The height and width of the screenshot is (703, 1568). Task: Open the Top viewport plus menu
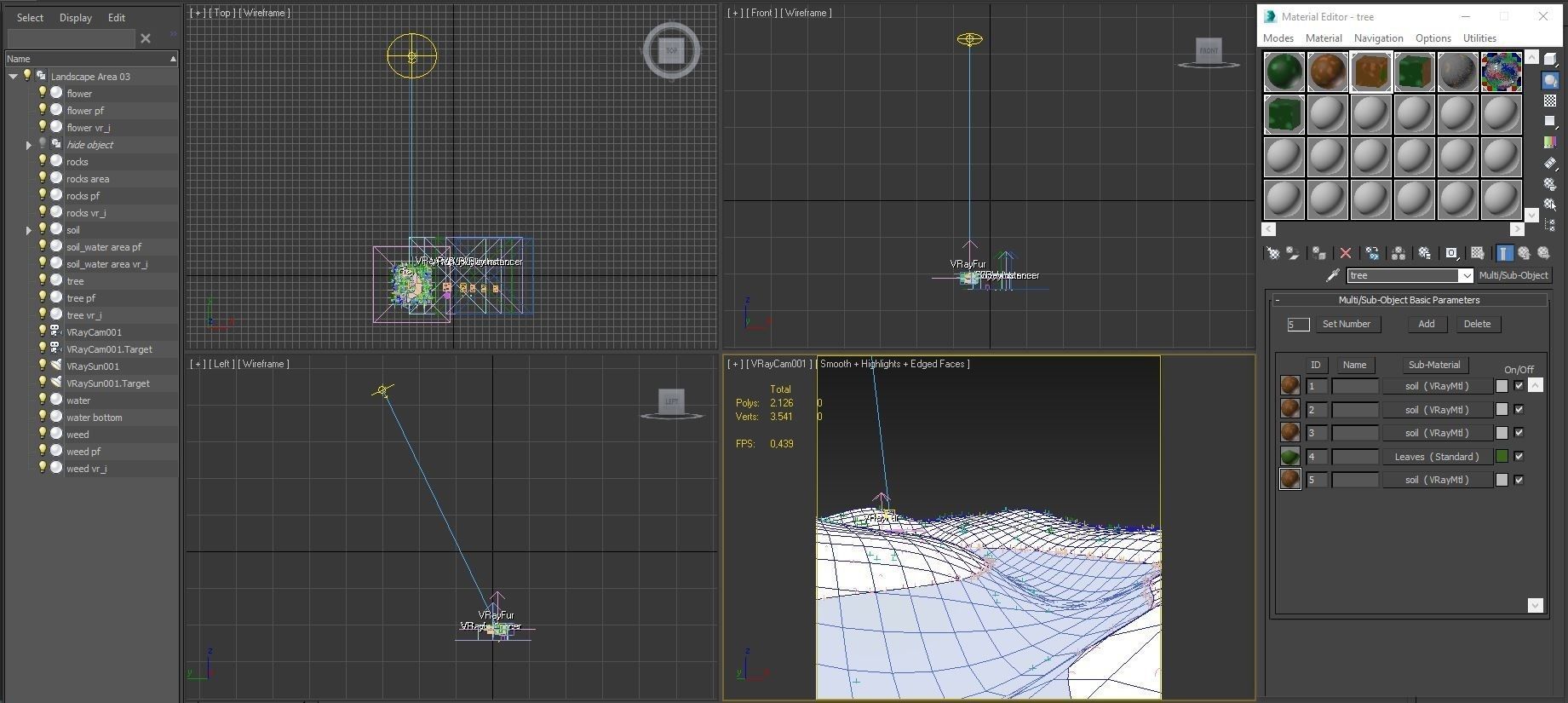(x=198, y=13)
